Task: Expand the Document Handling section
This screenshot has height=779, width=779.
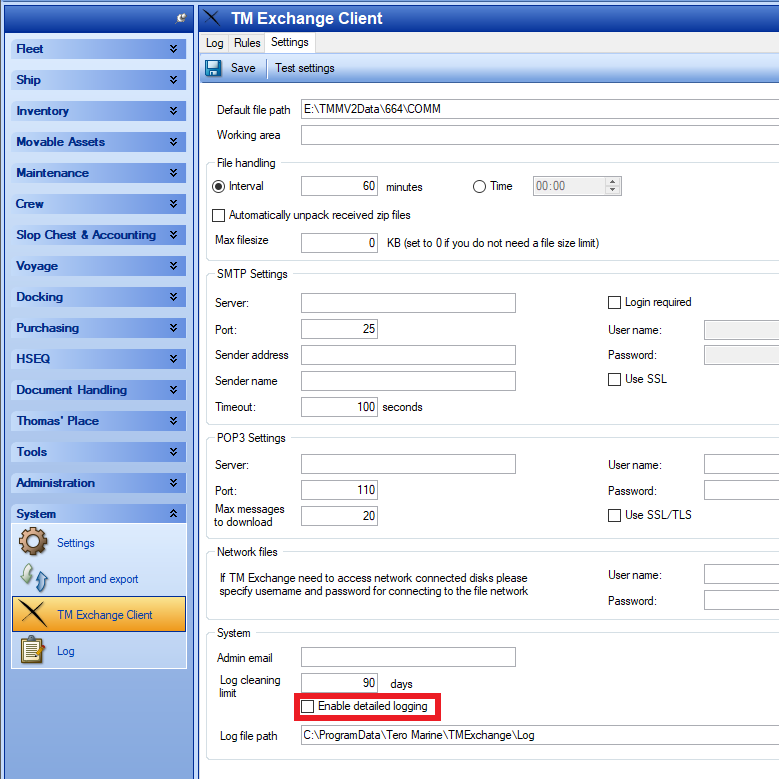Action: coord(98,390)
